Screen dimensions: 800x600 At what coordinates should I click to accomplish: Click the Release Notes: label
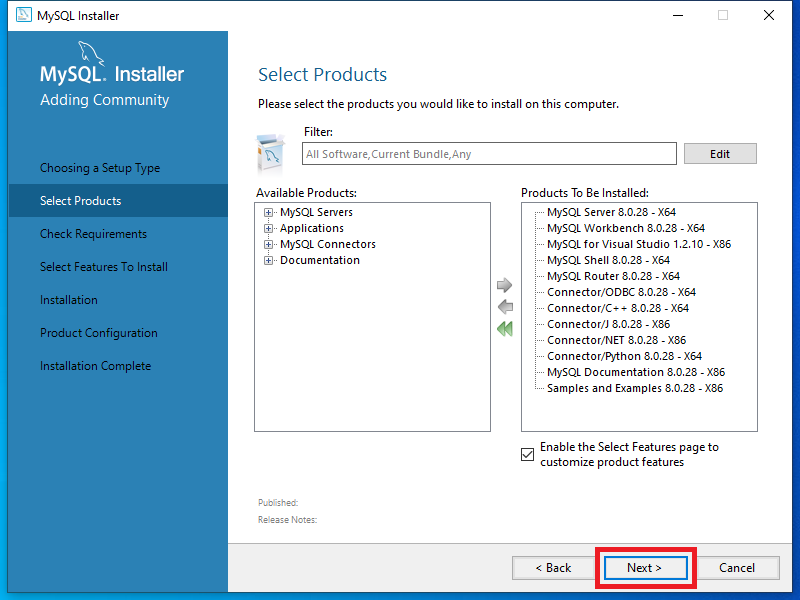point(287,520)
